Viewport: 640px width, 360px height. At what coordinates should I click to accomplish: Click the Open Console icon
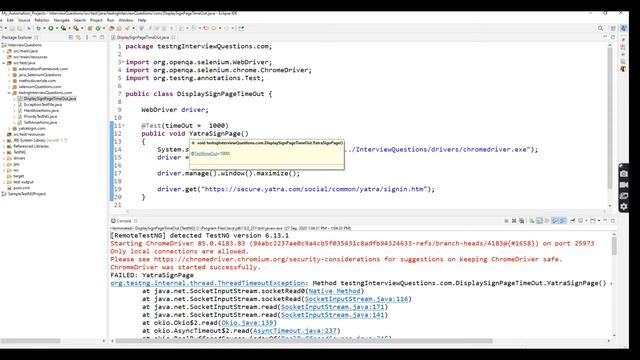pyautogui.click(x=593, y=221)
